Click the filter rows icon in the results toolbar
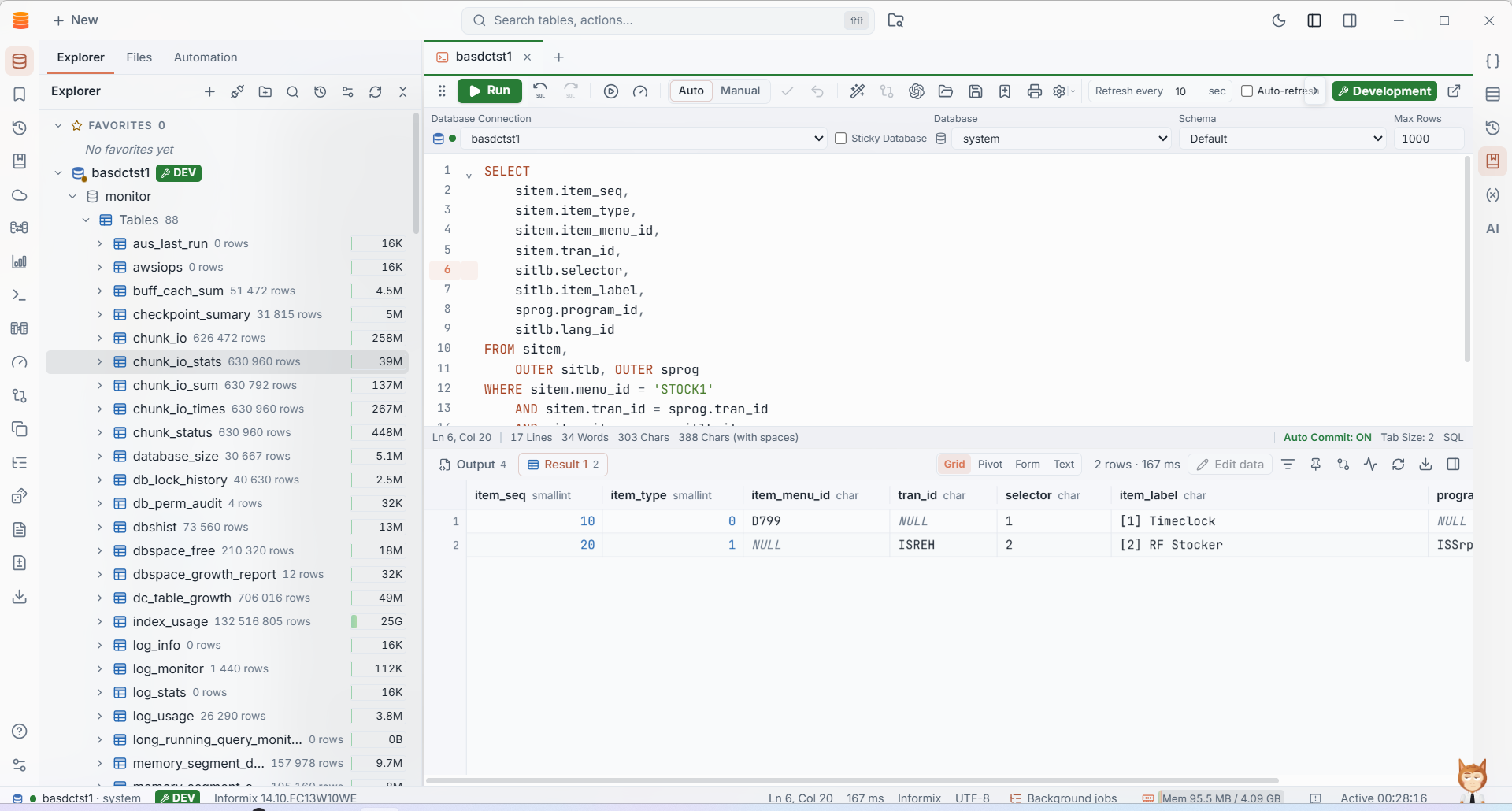 pyautogui.click(x=1288, y=465)
